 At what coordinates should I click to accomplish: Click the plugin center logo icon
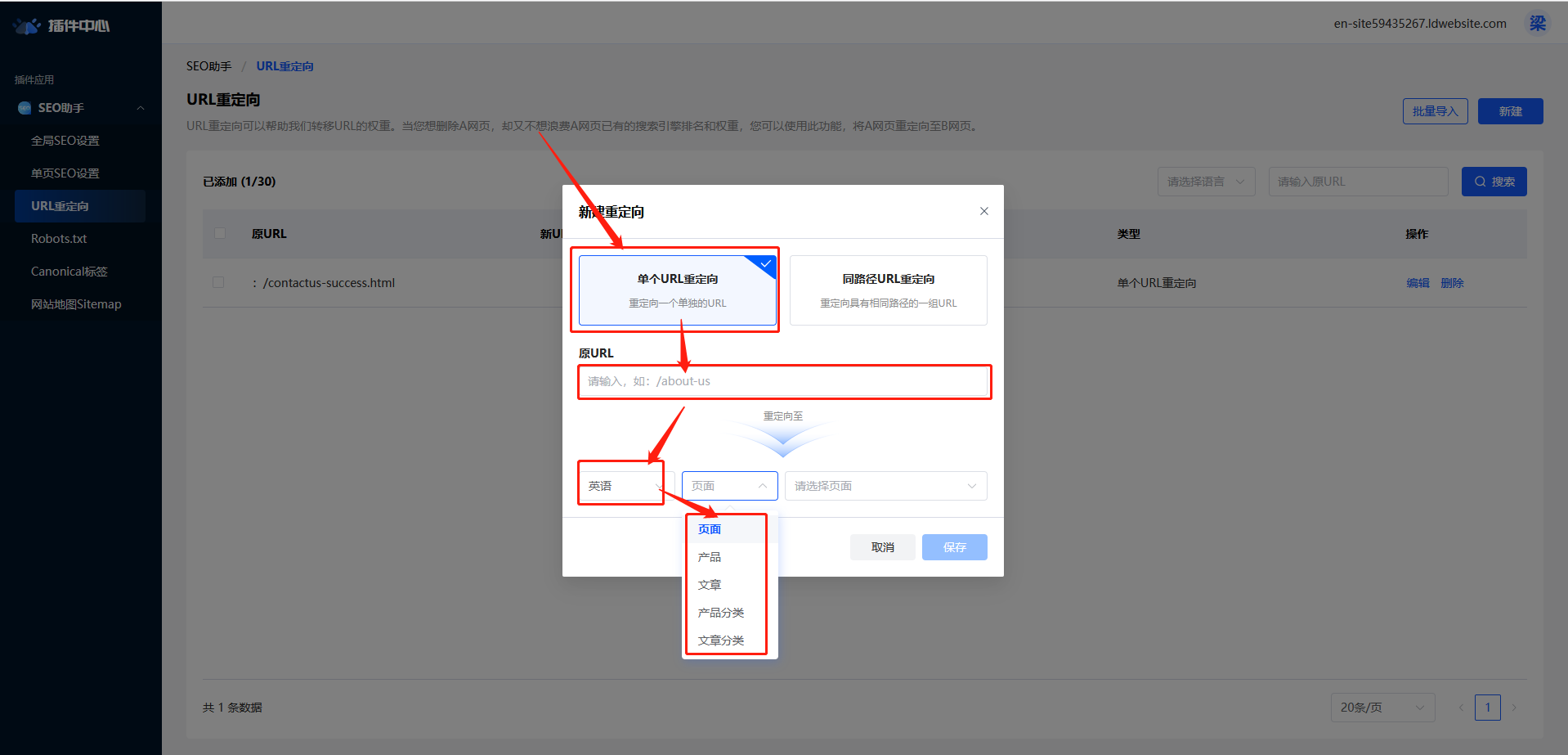26,26
